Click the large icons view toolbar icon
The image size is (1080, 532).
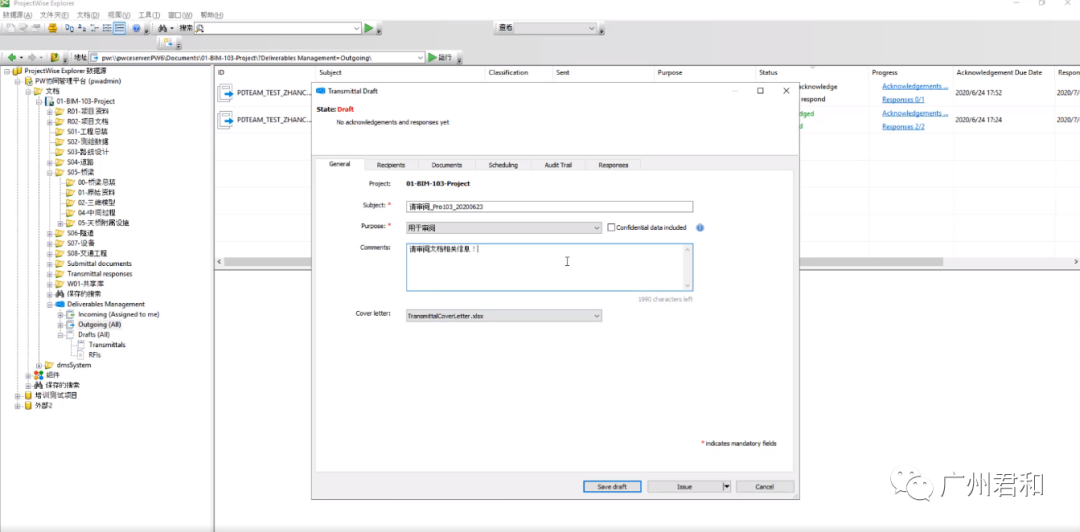click(x=70, y=28)
